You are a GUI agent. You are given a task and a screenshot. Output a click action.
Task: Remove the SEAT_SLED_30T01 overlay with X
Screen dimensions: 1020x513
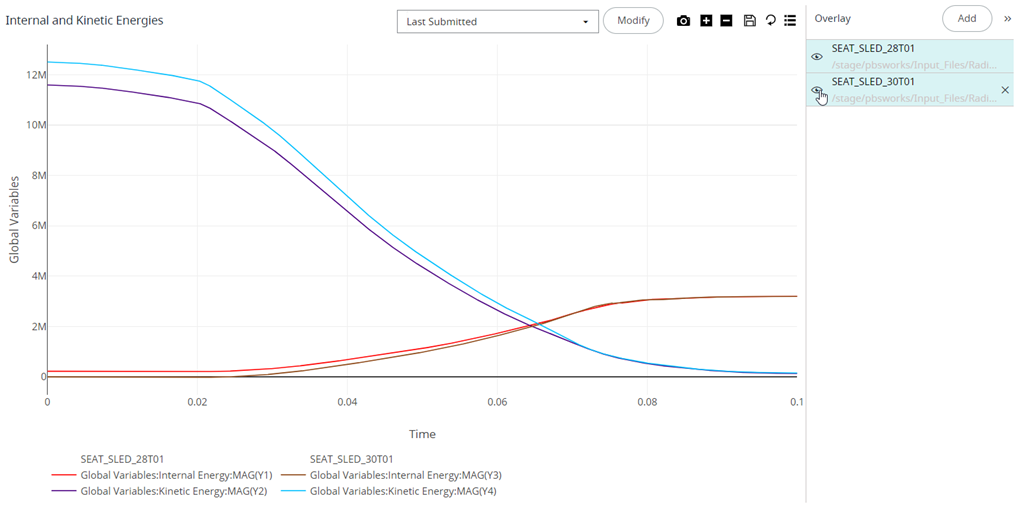1005,90
